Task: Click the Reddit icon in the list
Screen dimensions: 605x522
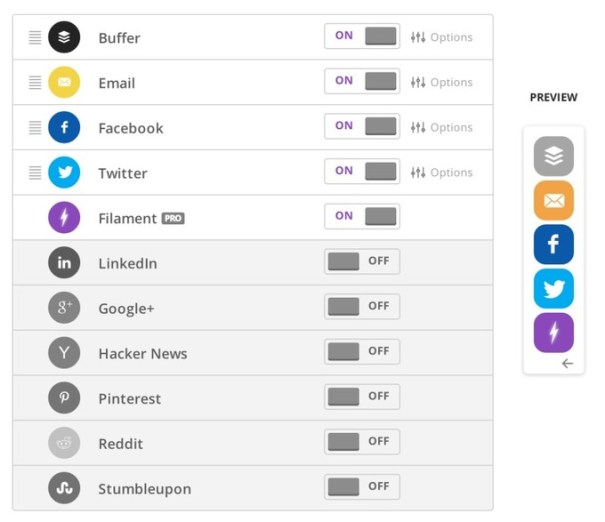Action: click(64, 443)
